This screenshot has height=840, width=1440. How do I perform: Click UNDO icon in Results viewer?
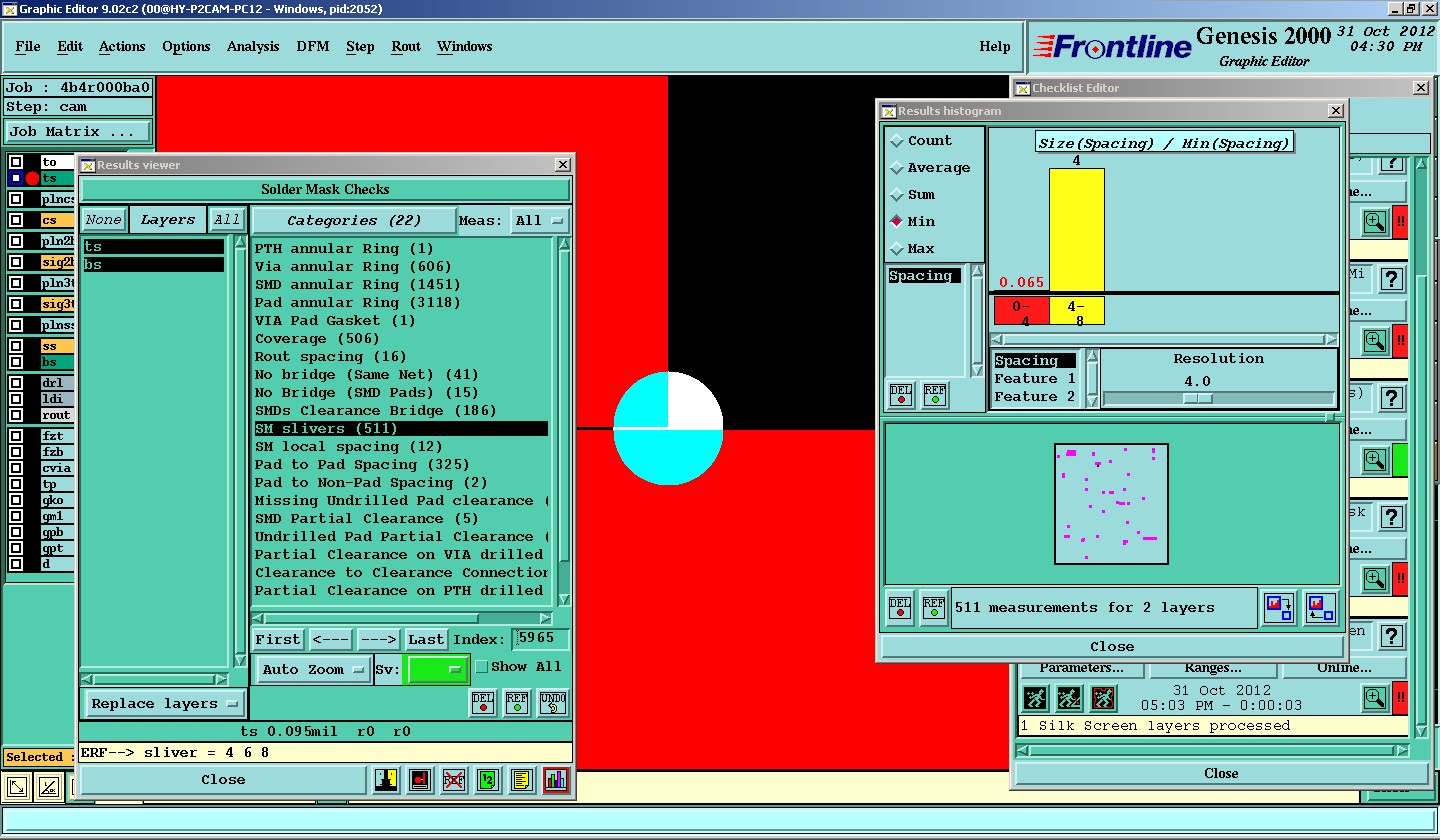point(552,703)
